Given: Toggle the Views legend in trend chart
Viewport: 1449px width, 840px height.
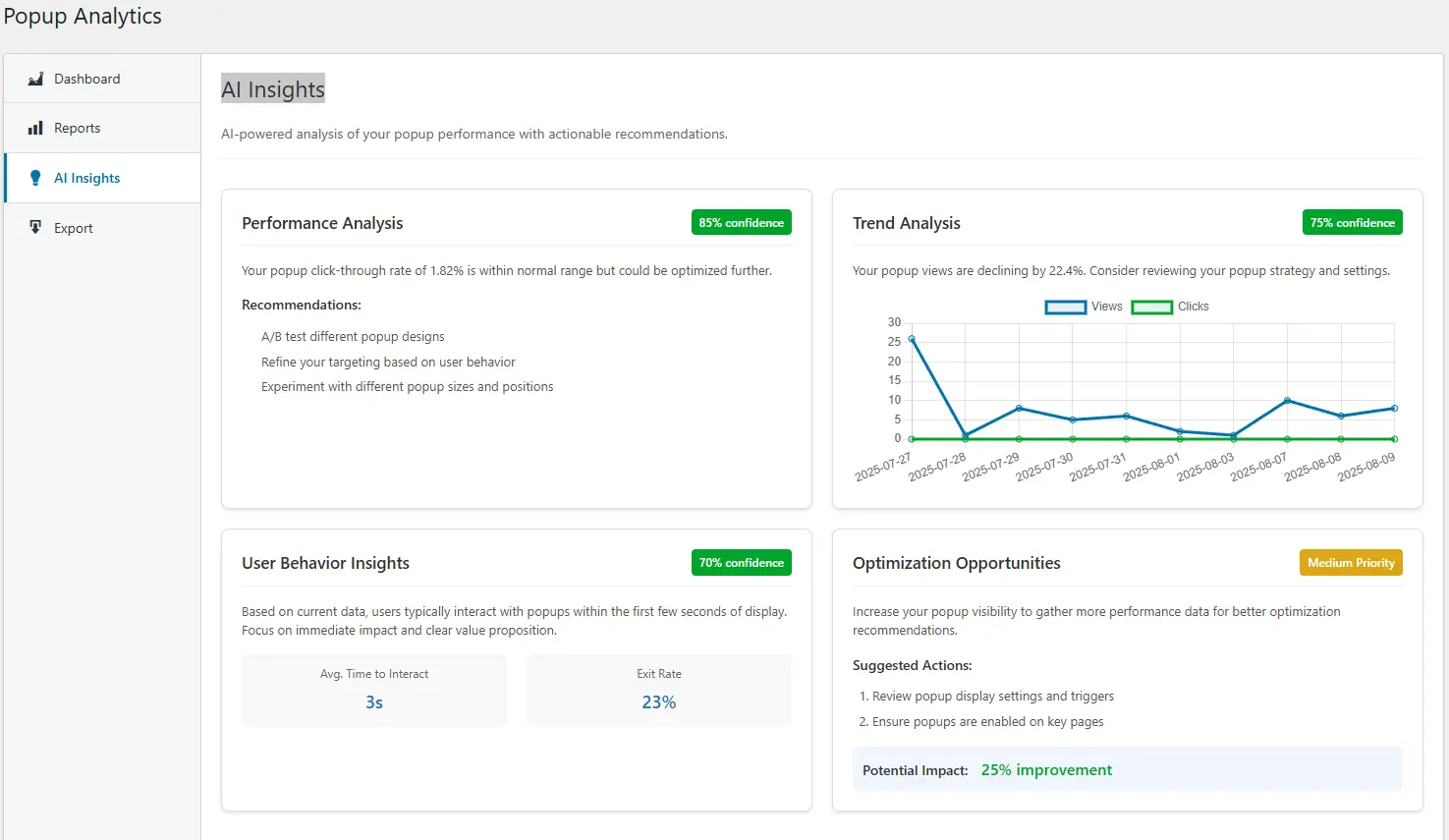Looking at the screenshot, I should pos(1106,307).
